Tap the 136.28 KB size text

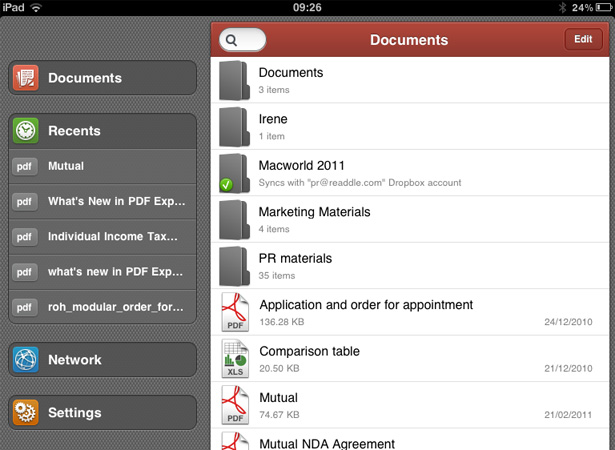coord(282,322)
